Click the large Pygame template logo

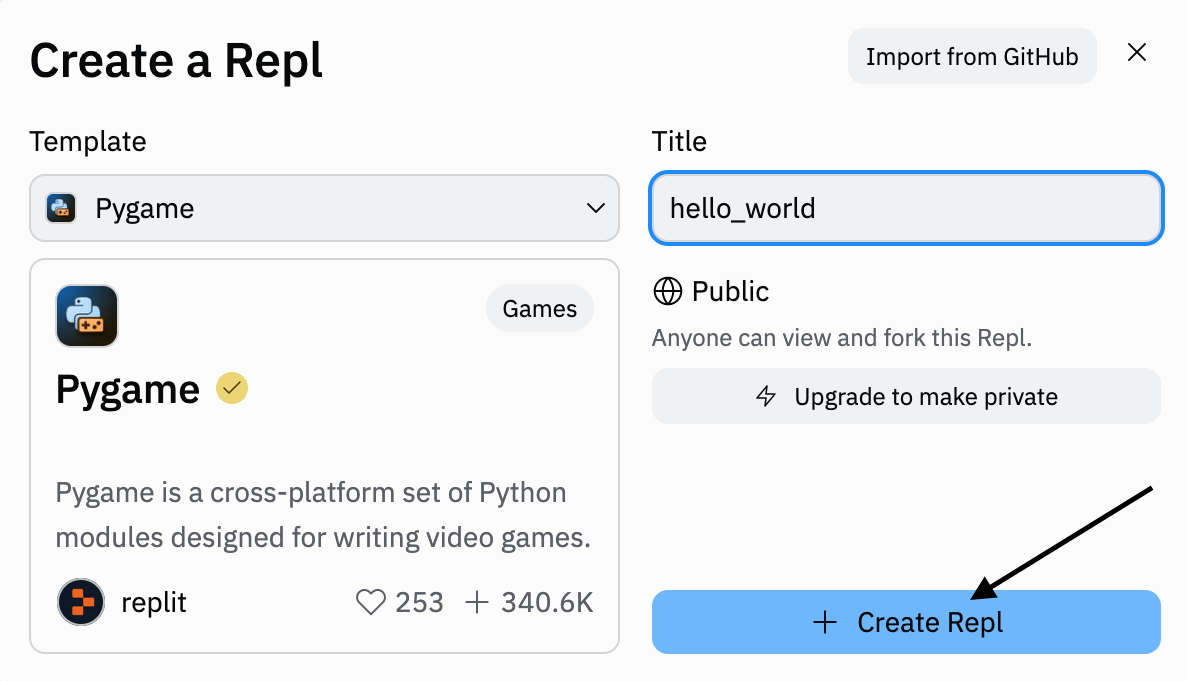click(87, 316)
